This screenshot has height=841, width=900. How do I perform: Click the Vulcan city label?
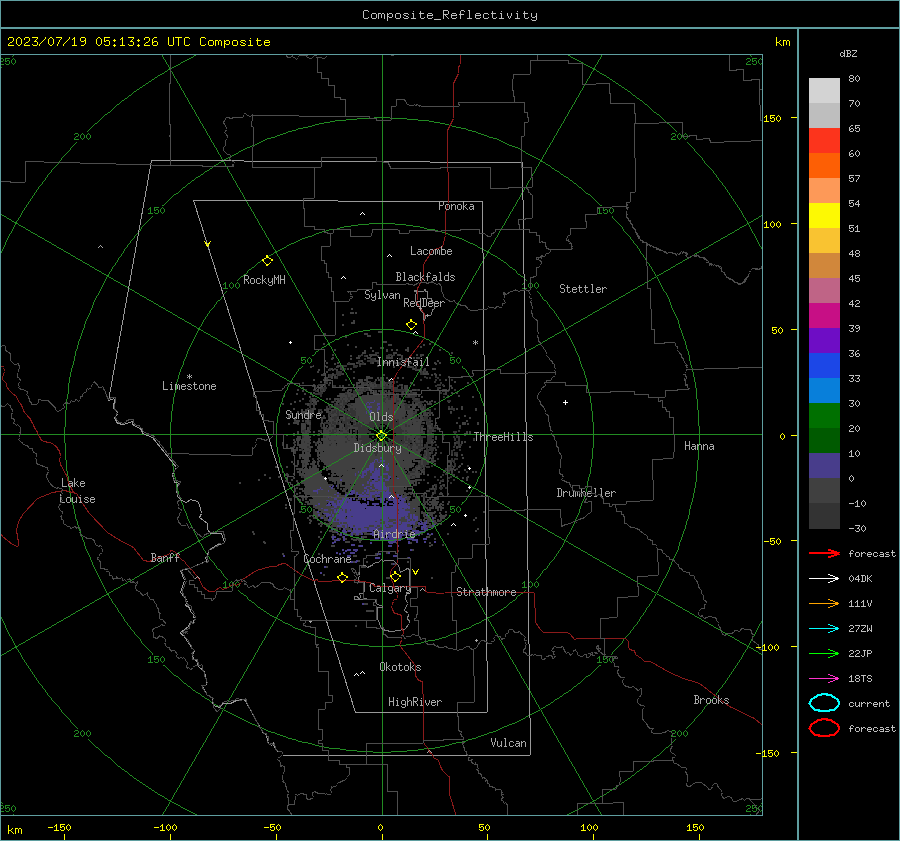508,743
